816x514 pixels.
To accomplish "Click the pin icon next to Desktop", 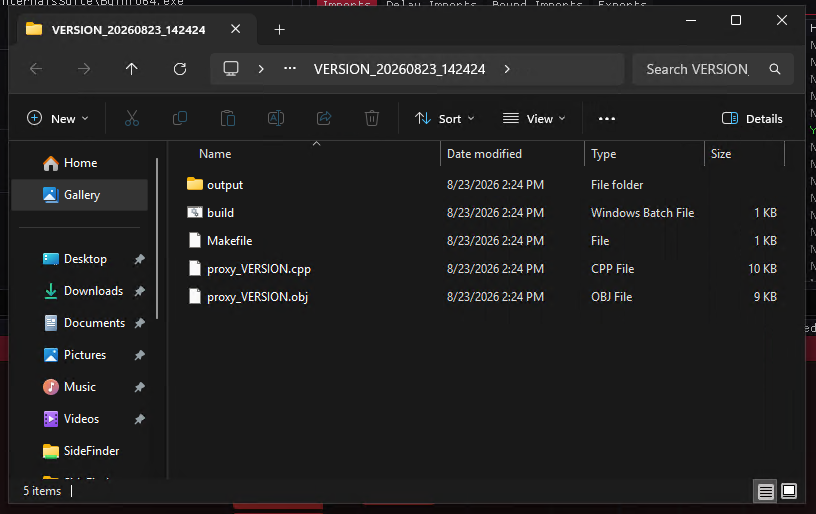I will 139,259.
